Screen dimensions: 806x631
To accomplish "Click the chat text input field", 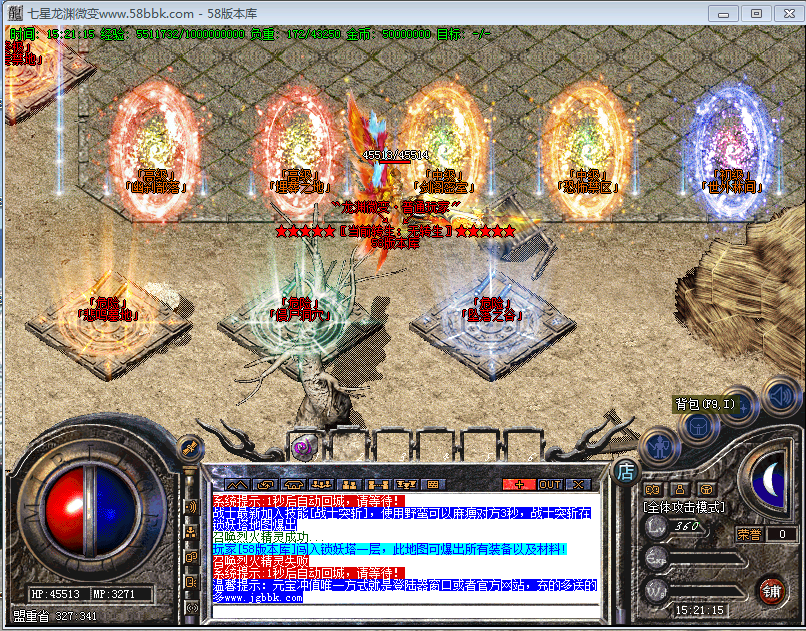I will point(406,611).
